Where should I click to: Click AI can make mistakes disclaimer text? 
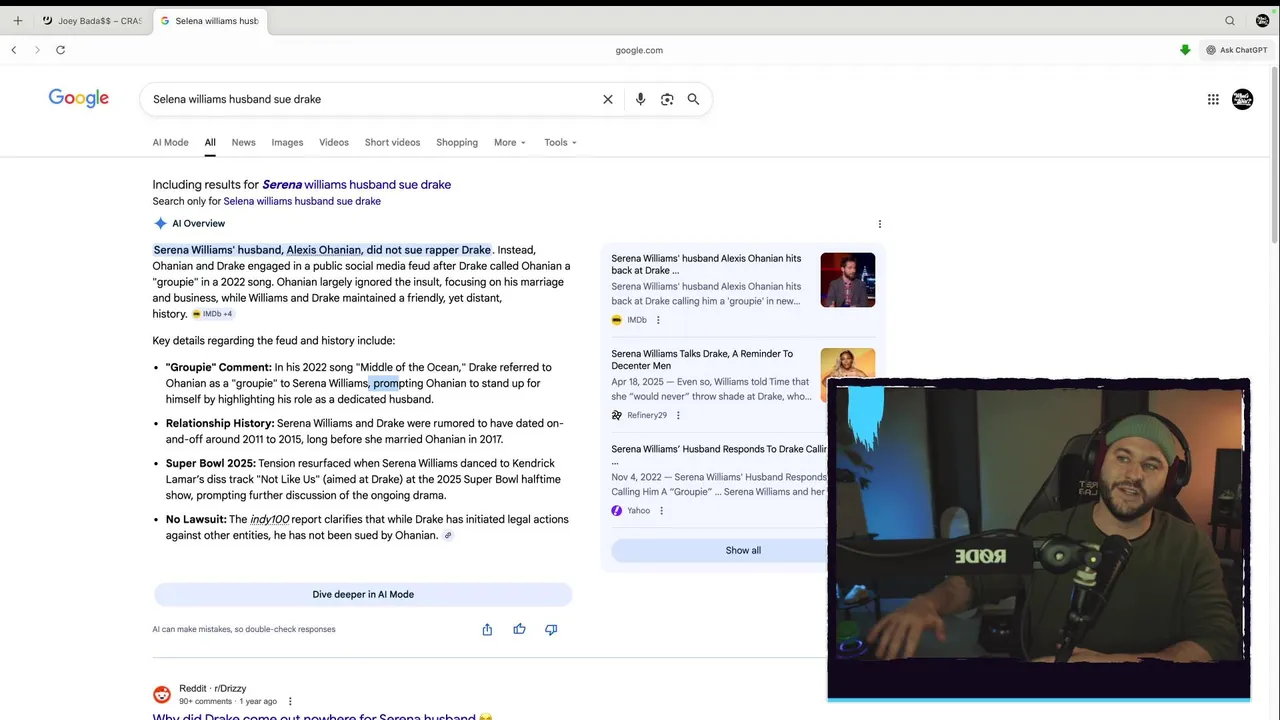pyautogui.click(x=244, y=629)
